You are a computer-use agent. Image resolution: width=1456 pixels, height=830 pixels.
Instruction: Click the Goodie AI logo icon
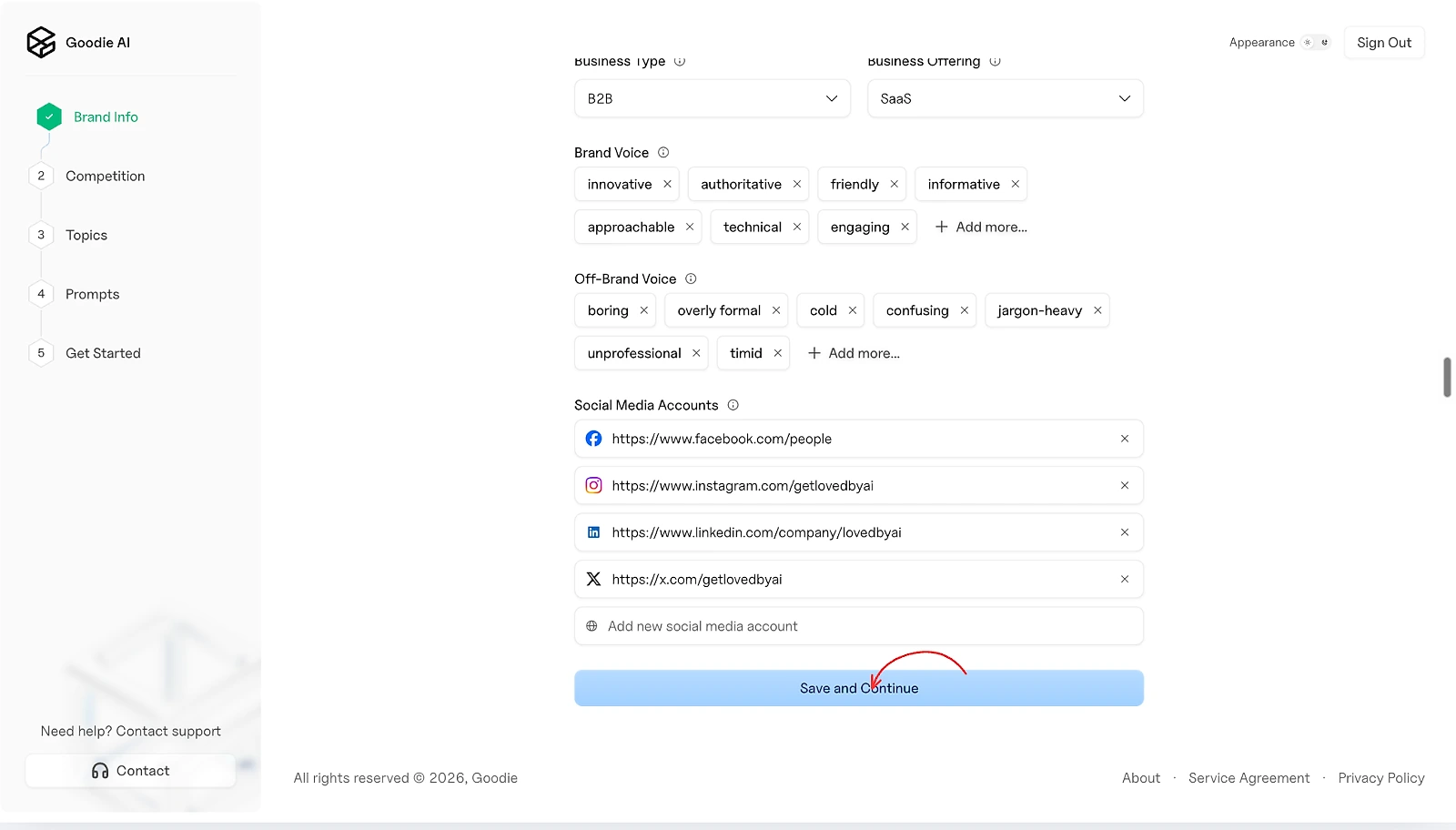click(x=41, y=42)
